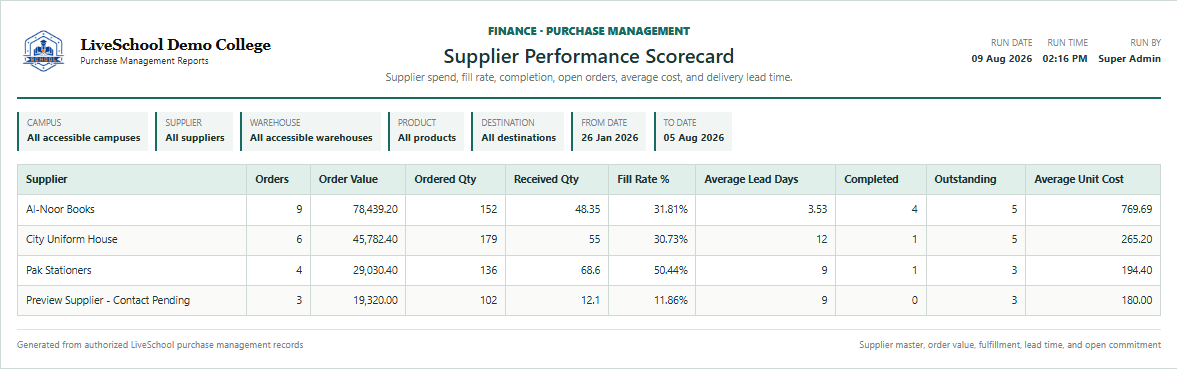Select the Supplier filter All suppliers
The width and height of the screenshot is (1178, 370).
195,132
